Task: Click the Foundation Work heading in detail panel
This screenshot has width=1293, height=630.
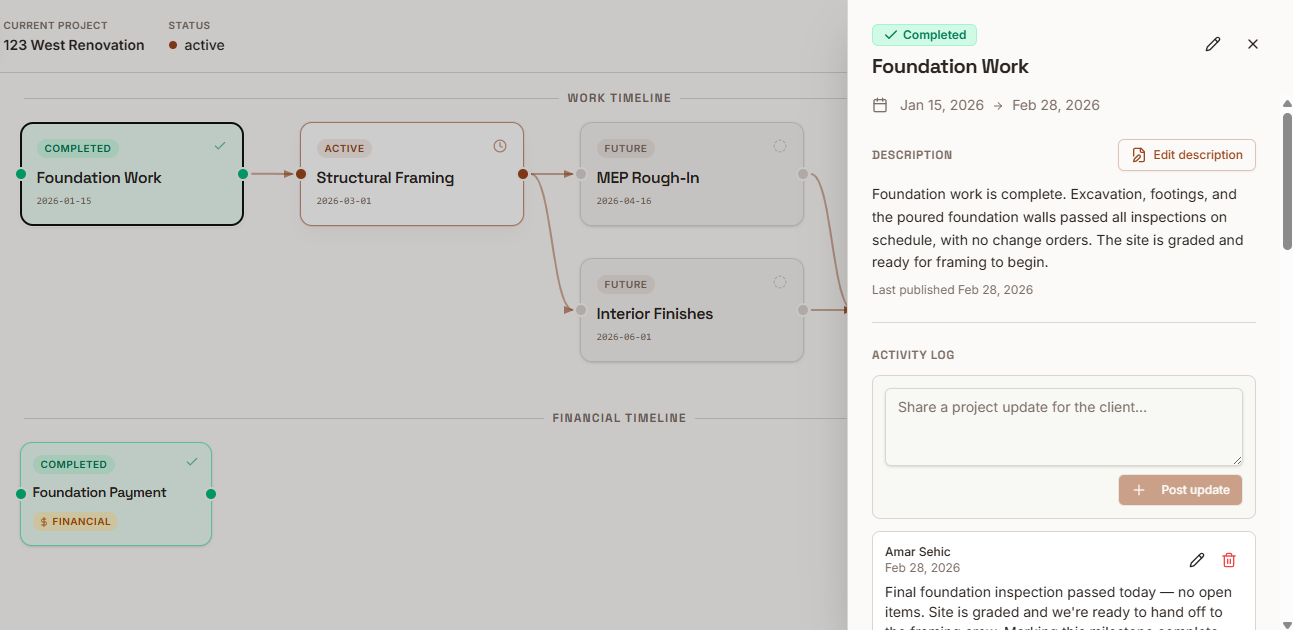Action: [950, 67]
